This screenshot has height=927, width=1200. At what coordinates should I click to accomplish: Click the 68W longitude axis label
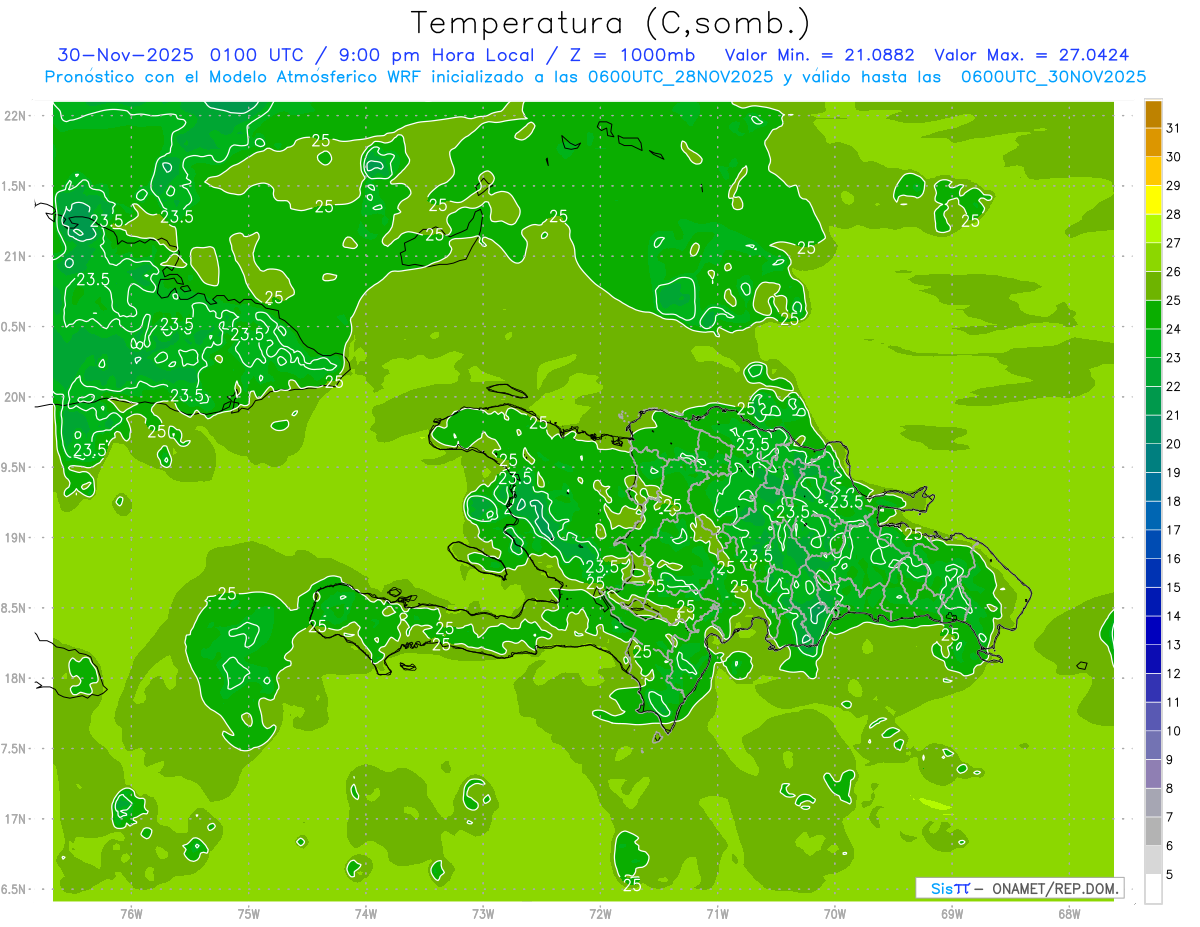coord(1069,914)
